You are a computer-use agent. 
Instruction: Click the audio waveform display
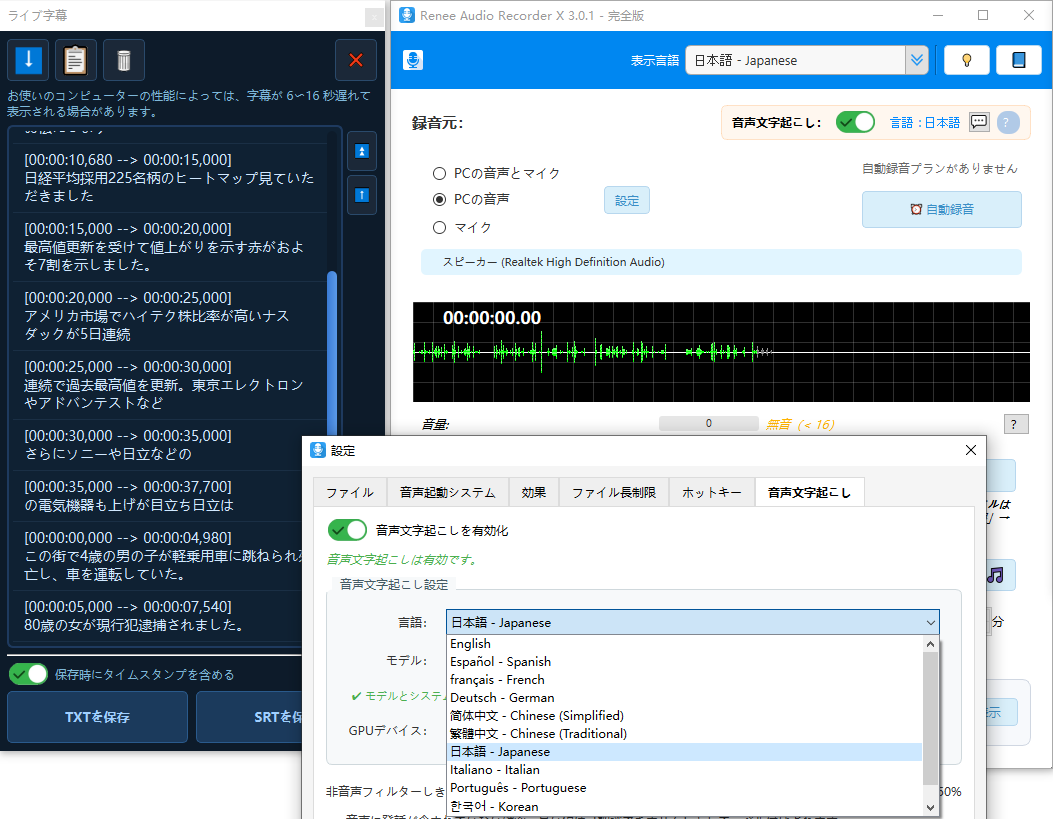721,352
